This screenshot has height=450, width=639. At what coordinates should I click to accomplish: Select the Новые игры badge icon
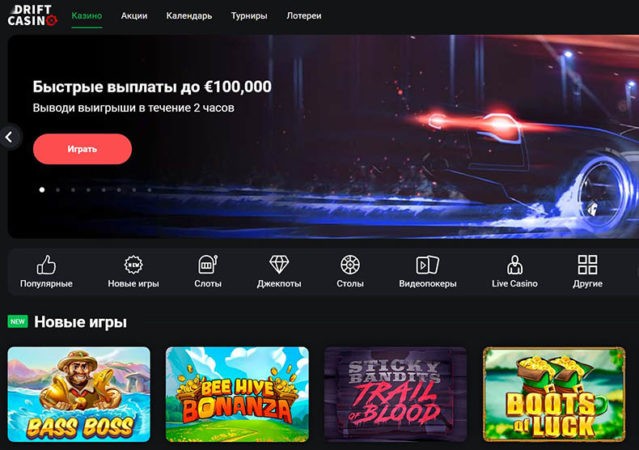point(133,265)
